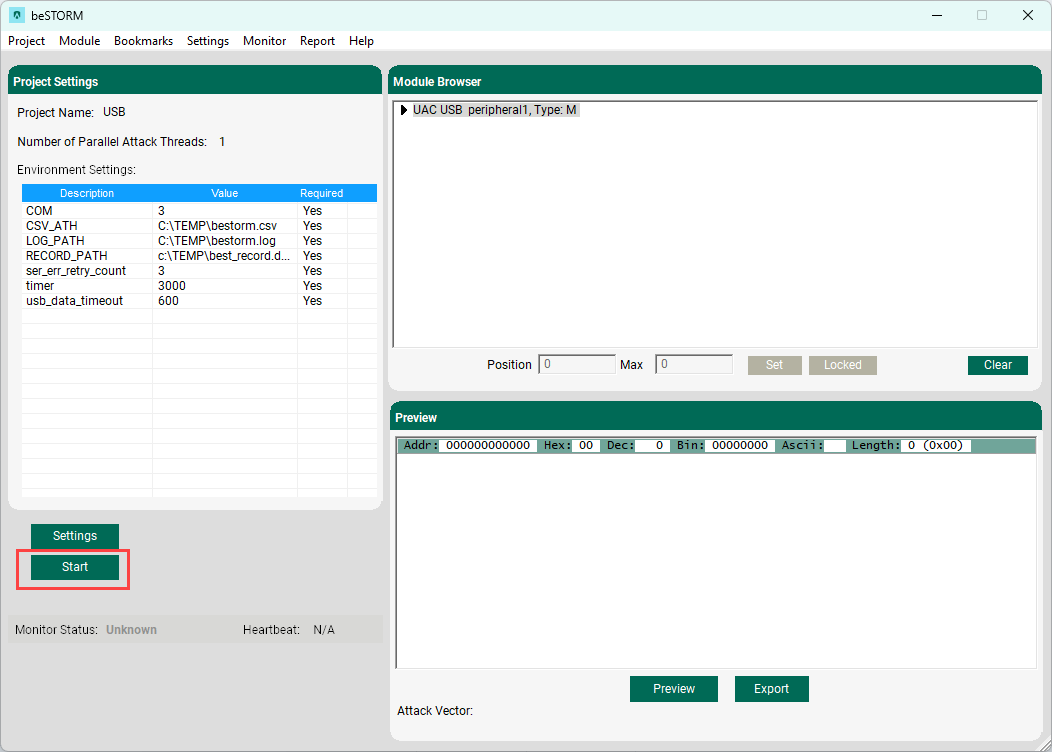The width and height of the screenshot is (1052, 752).
Task: Click the Export button
Action: [771, 689]
